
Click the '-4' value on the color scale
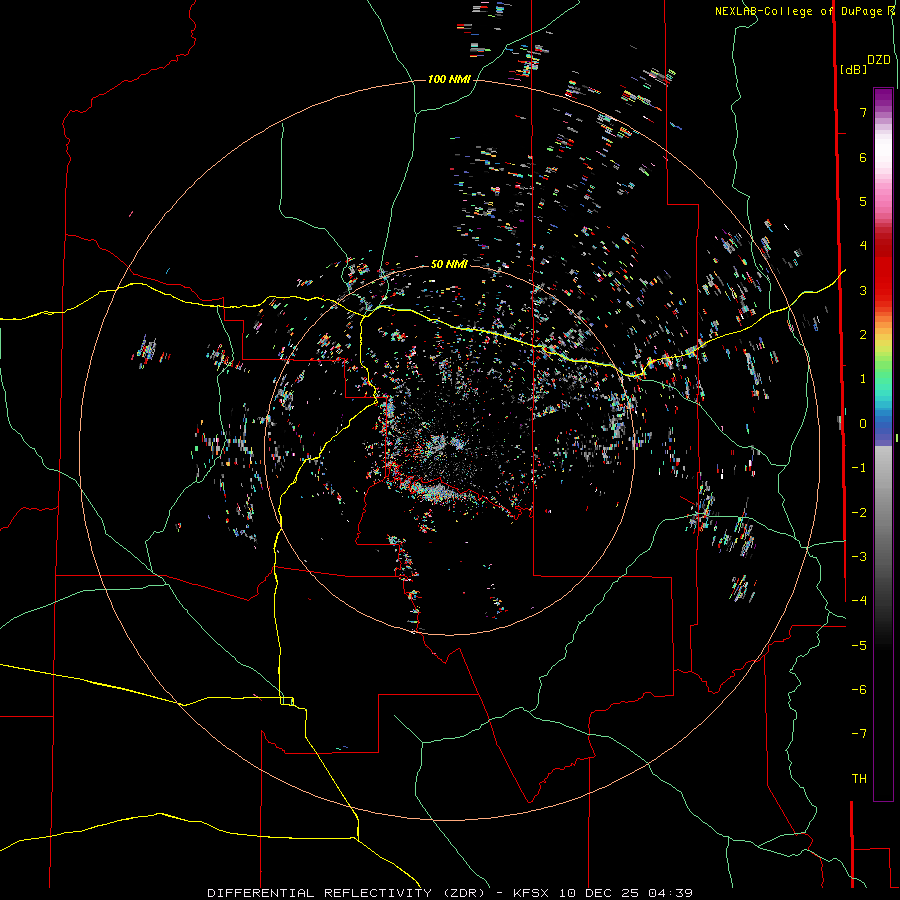859,601
